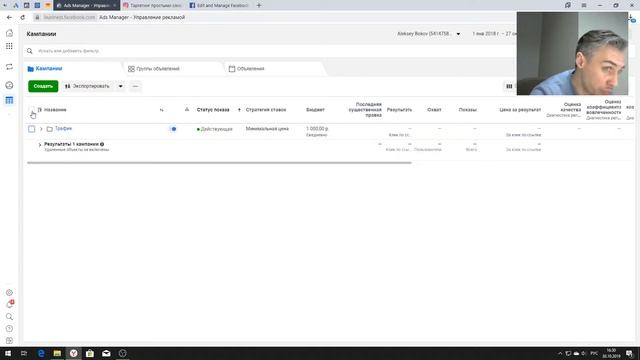Click the search magnifier in left sidebar
640x360 pixels.
pyautogui.click(x=9, y=317)
